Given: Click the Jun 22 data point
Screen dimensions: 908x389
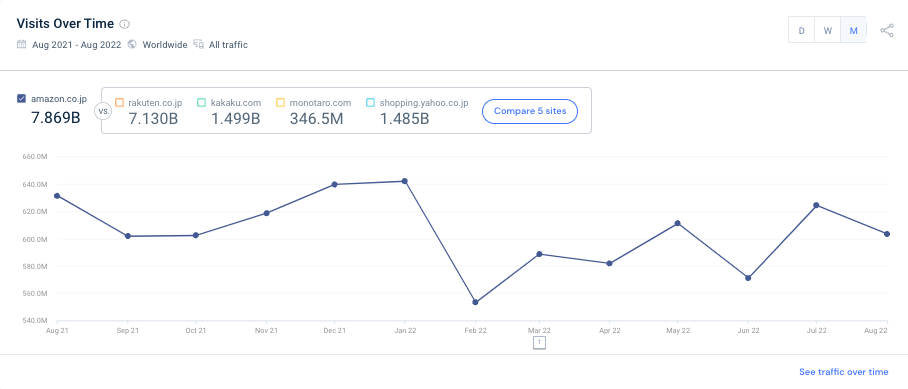Looking at the screenshot, I should (748, 278).
